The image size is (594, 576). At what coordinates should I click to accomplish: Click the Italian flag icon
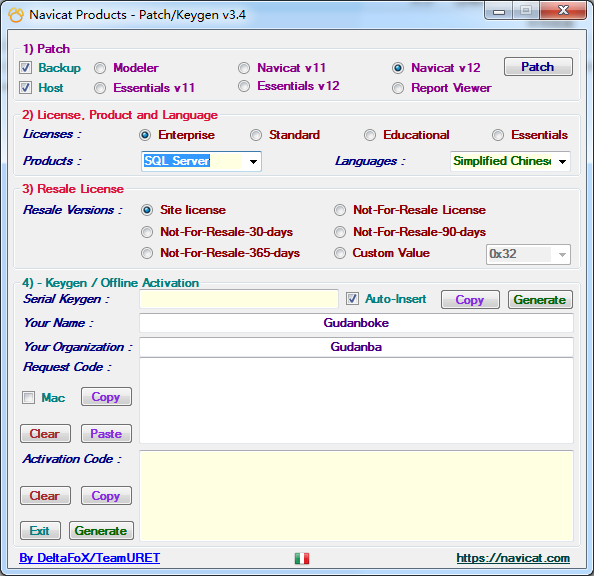(x=302, y=558)
